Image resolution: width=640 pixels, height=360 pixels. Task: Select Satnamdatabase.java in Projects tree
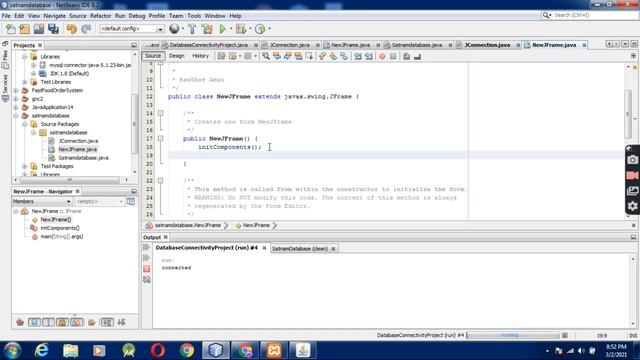point(83,158)
